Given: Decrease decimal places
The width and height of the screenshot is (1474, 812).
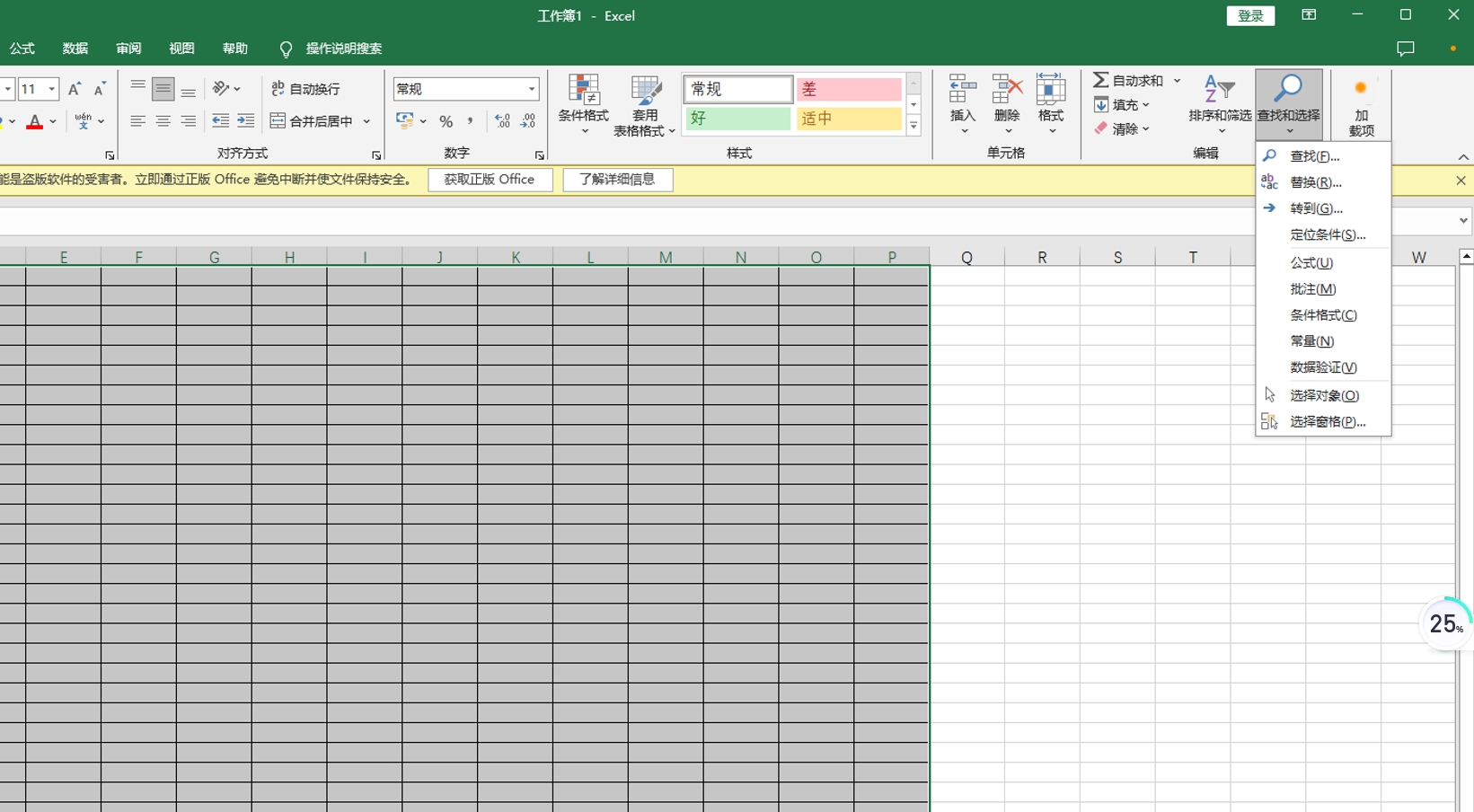Looking at the screenshot, I should [527, 121].
